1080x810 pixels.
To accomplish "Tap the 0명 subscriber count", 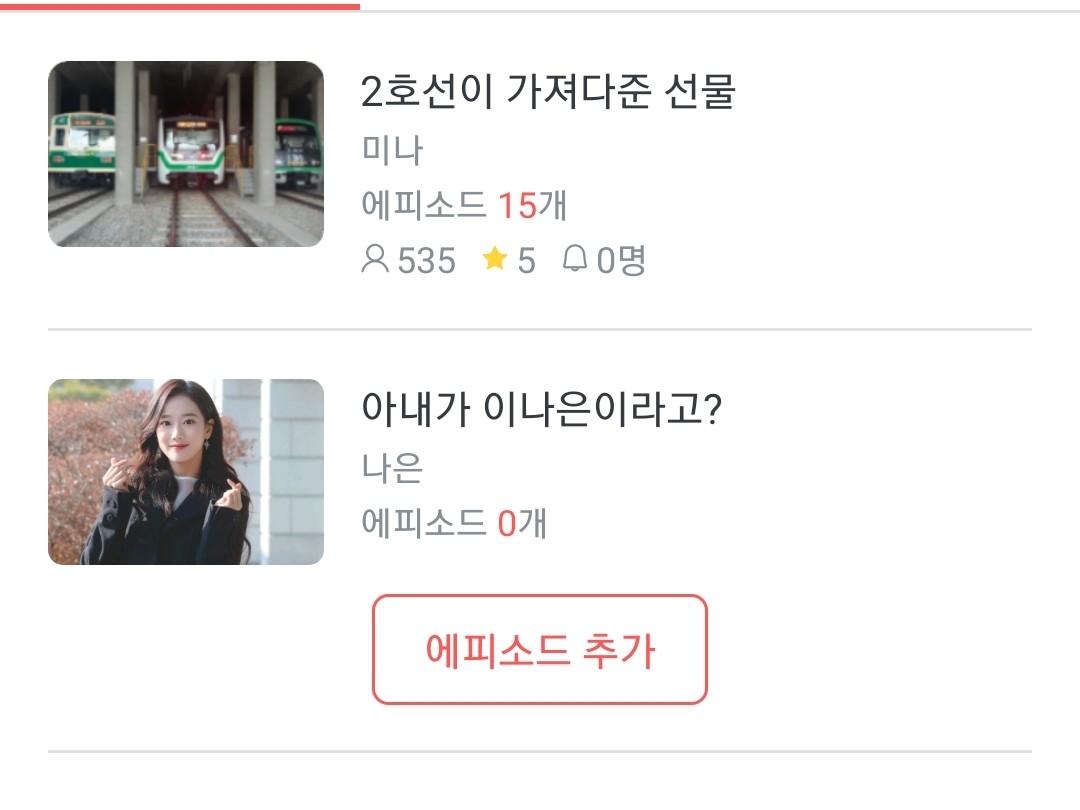I will point(621,260).
